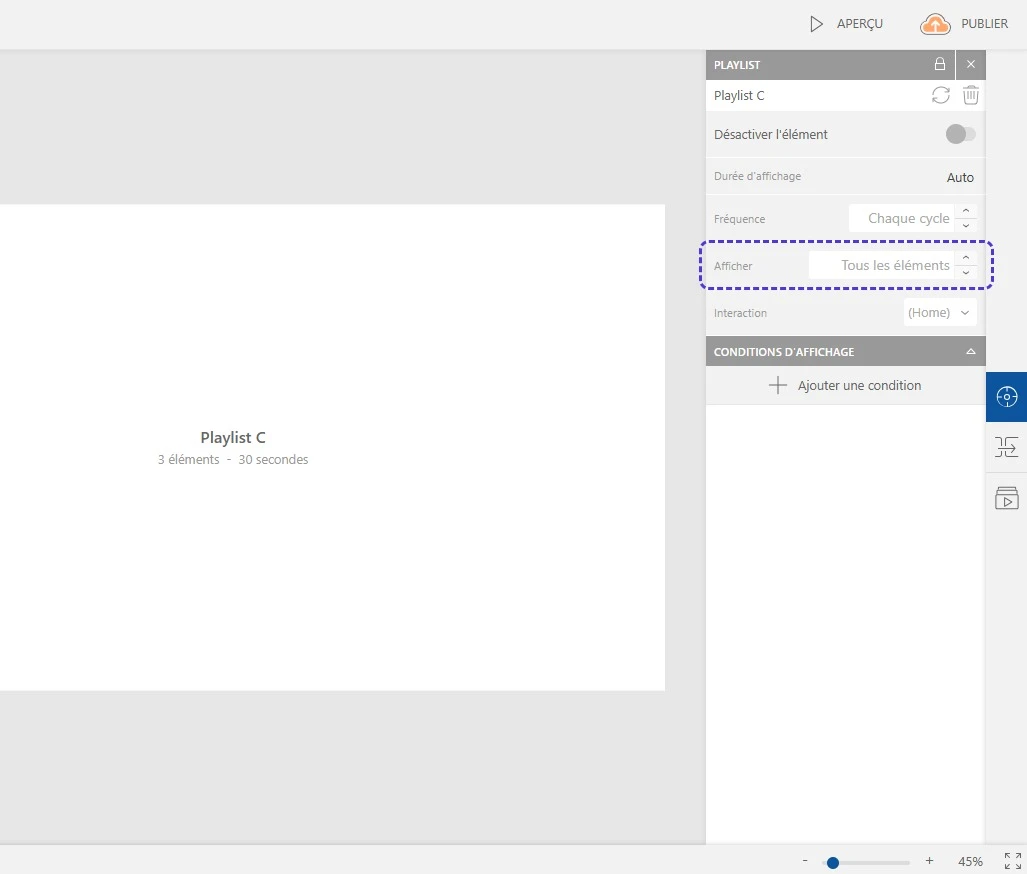Screen dimensions: 1027x874
Task: Click the Tous les éléments Afficher field
Action: click(x=881, y=265)
